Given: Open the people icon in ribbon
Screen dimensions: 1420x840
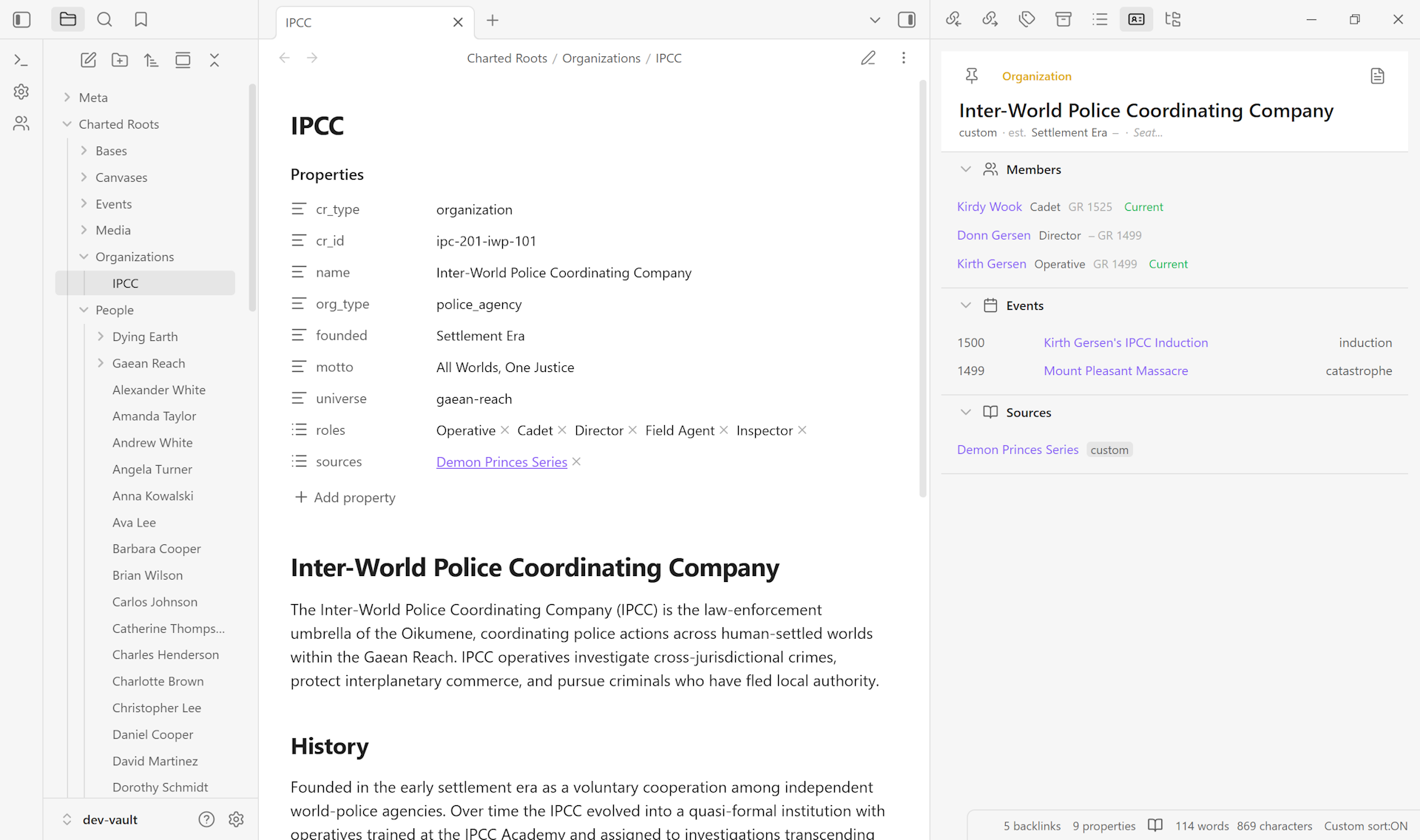Looking at the screenshot, I should [x=21, y=123].
